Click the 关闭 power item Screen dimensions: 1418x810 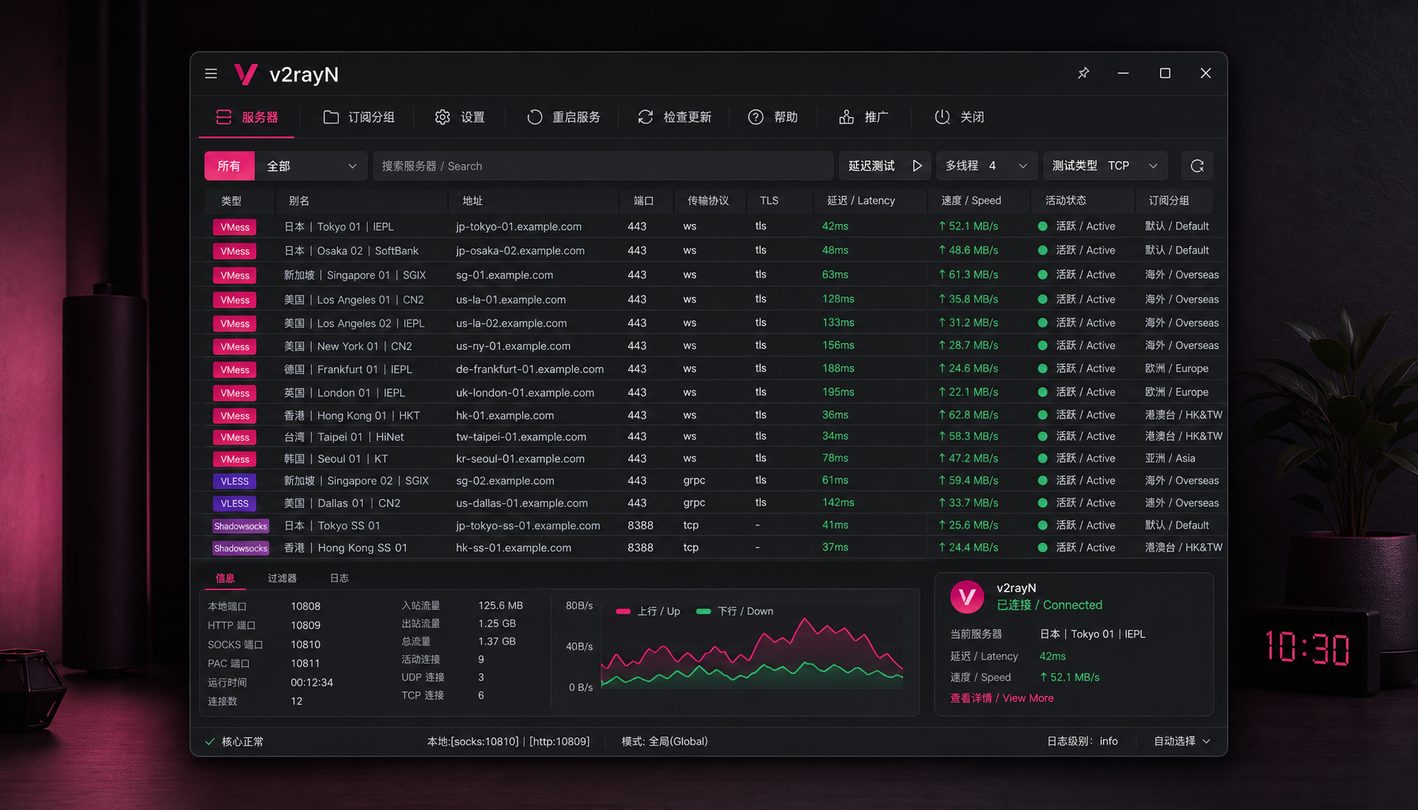click(x=959, y=117)
